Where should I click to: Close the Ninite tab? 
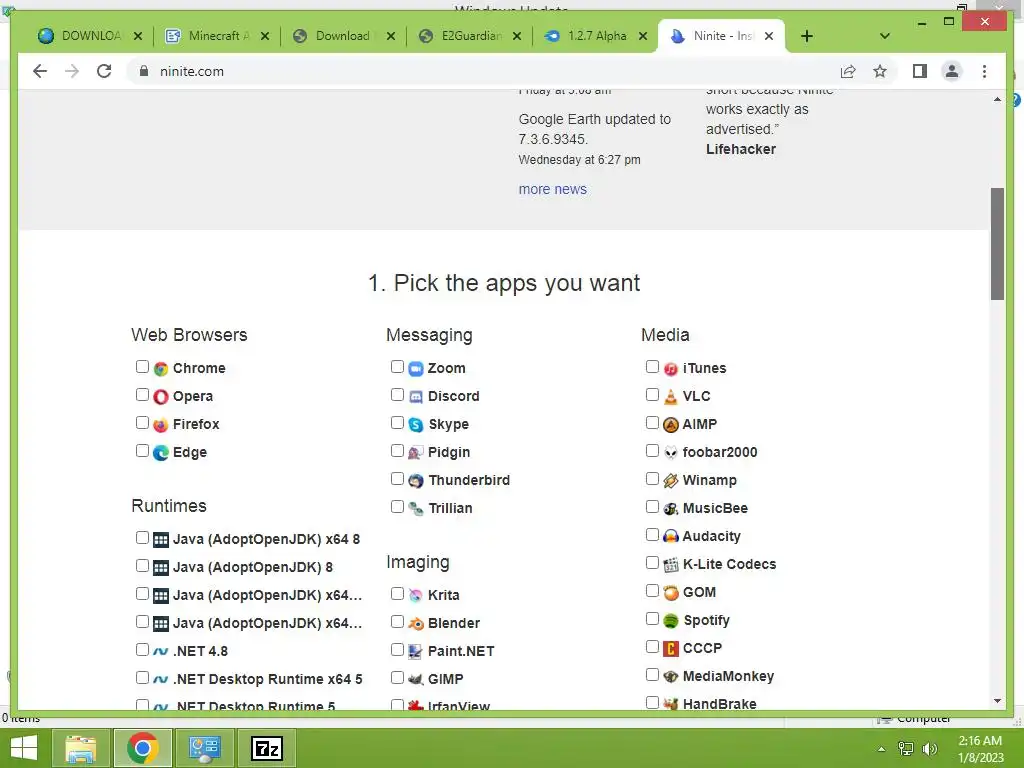[x=769, y=36]
